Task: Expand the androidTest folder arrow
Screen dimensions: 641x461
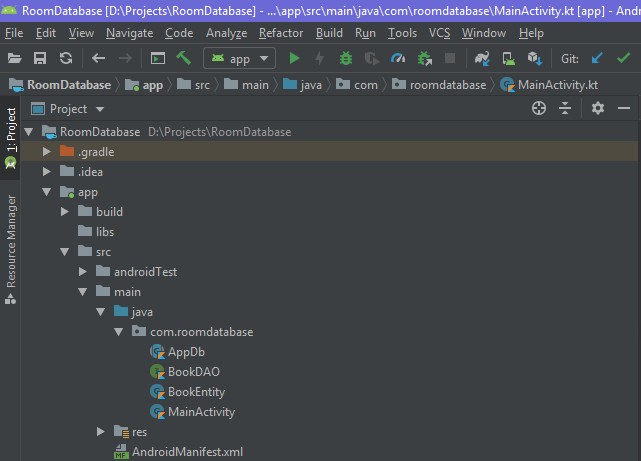Action: pyautogui.click(x=83, y=272)
